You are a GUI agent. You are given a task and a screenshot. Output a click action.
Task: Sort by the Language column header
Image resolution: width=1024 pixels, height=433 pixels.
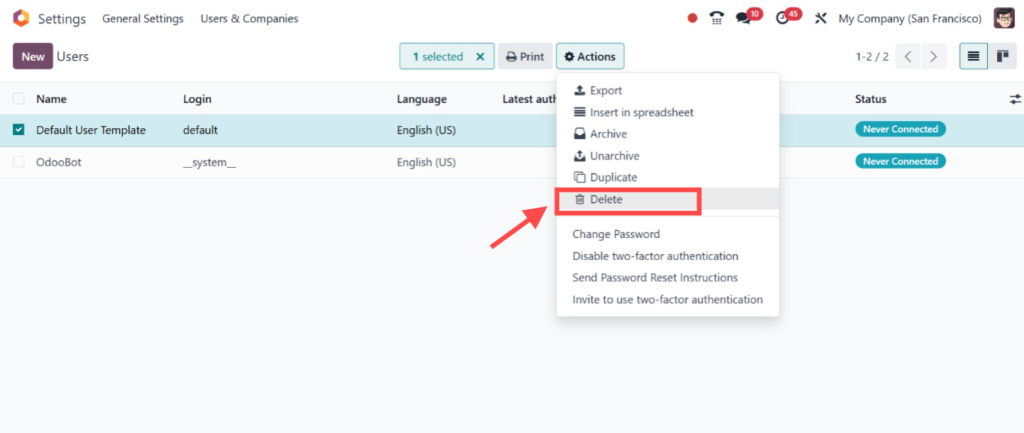tap(422, 99)
